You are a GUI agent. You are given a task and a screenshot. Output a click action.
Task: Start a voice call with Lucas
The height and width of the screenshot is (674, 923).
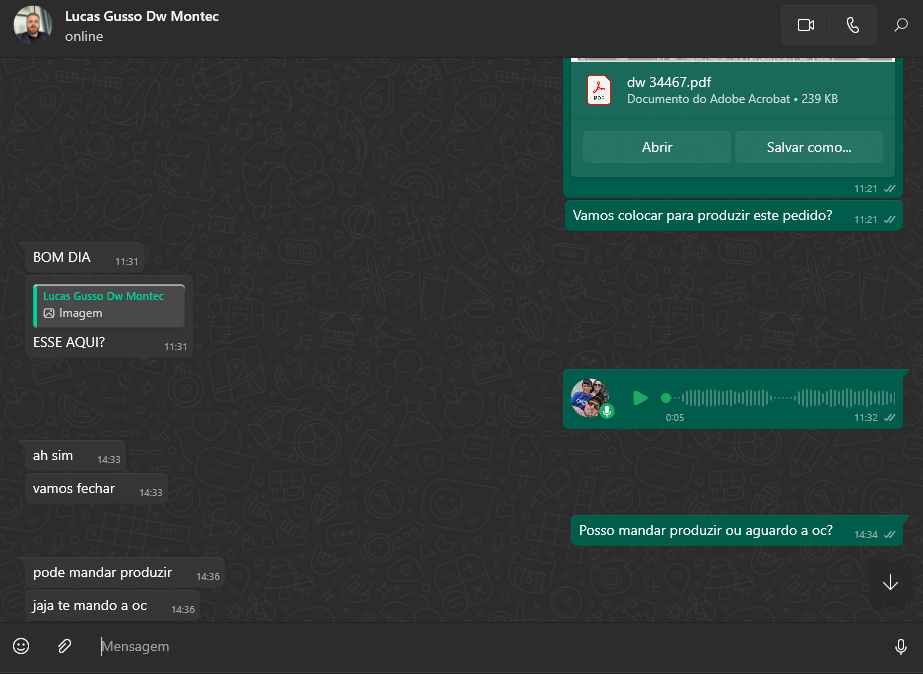click(x=852, y=26)
